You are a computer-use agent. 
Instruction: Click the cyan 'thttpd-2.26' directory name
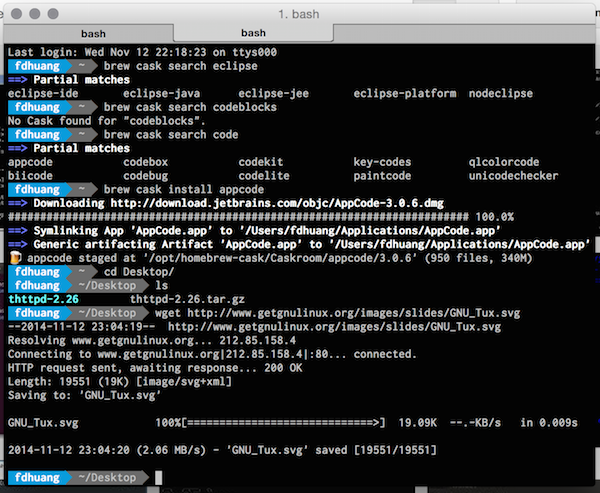[x=43, y=299]
